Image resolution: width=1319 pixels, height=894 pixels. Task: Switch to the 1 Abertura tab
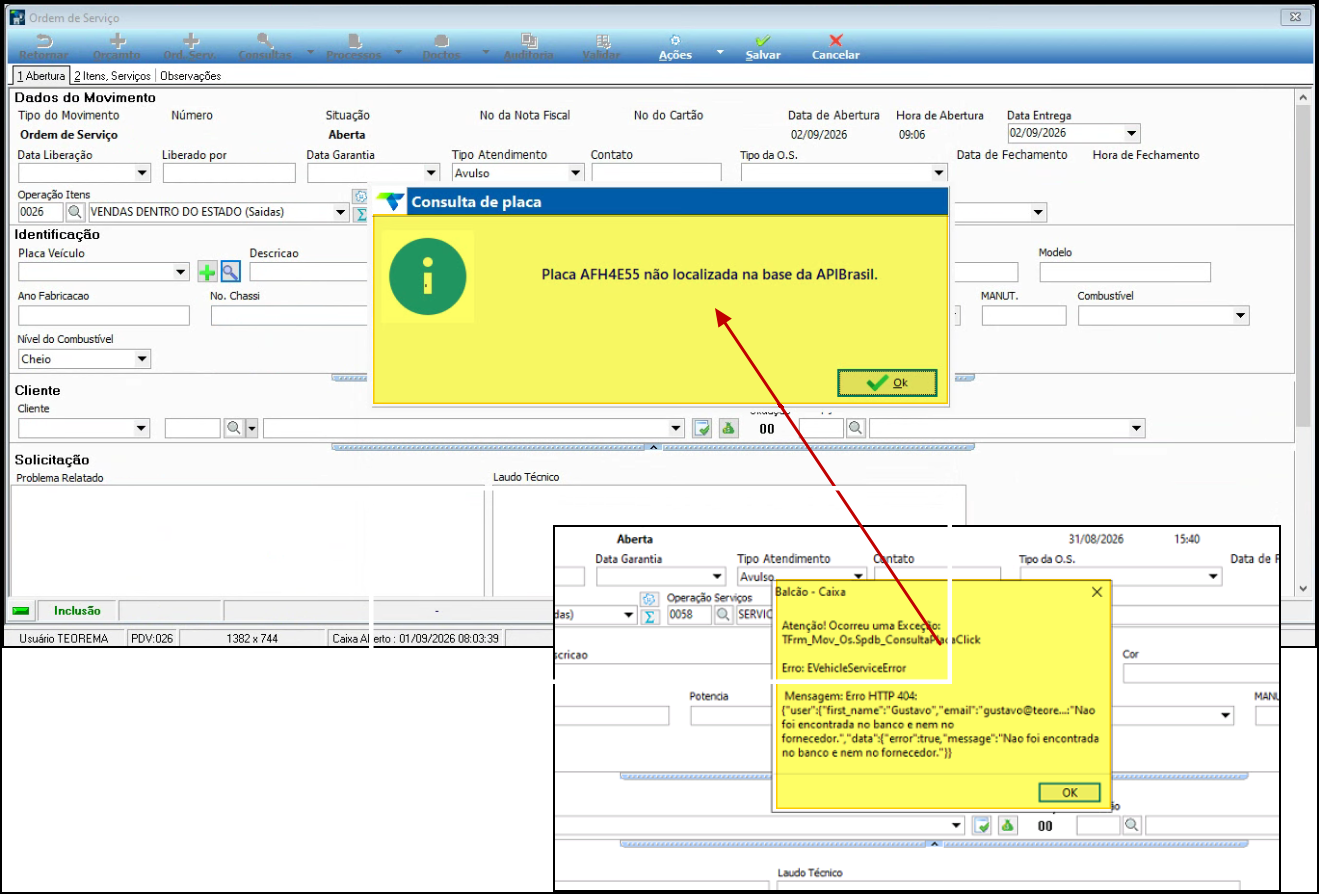[x=40, y=76]
